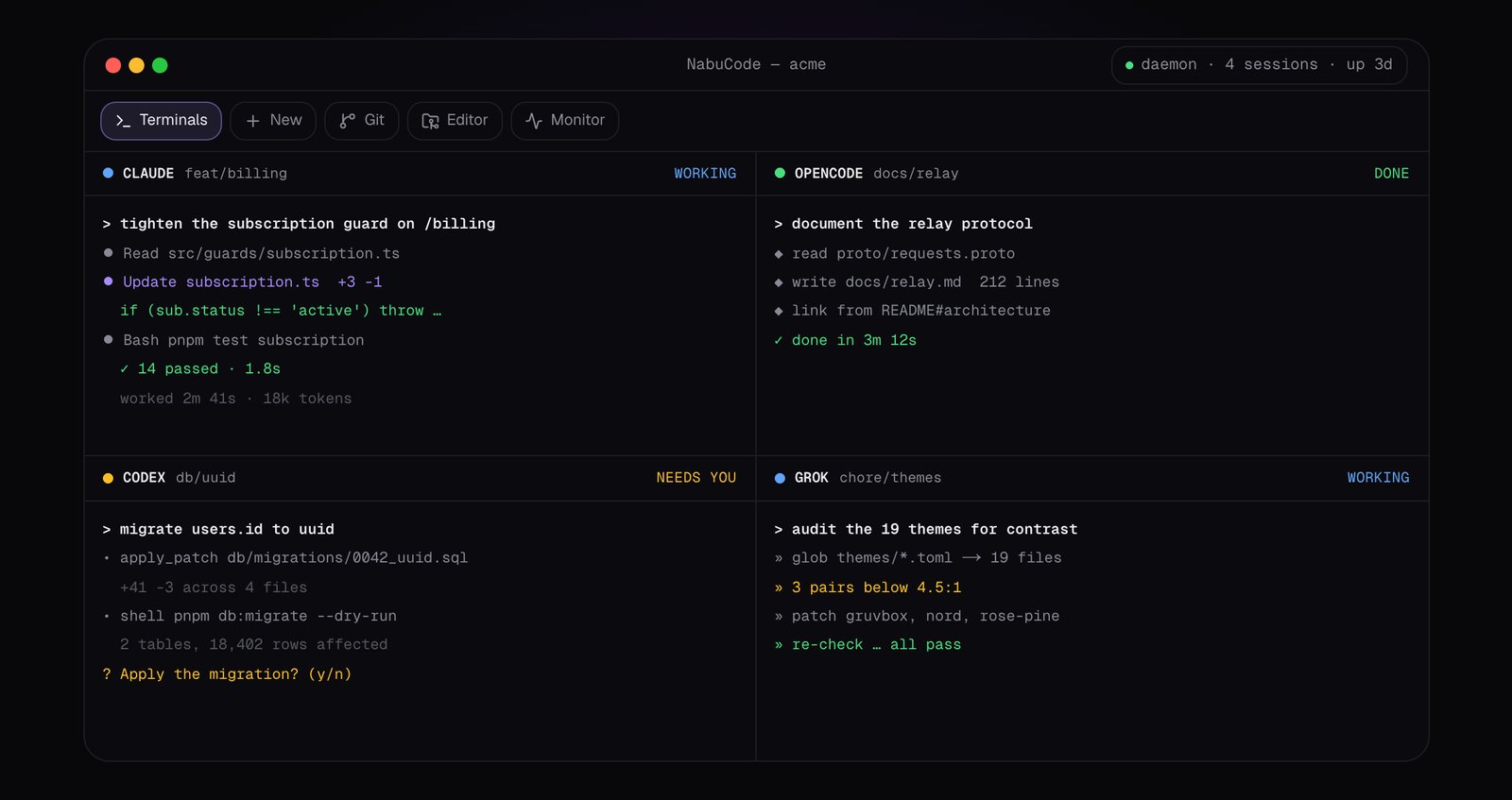1512x800 pixels.
Task: Click the yellow status dot next to CODEX
Action: [x=108, y=478]
